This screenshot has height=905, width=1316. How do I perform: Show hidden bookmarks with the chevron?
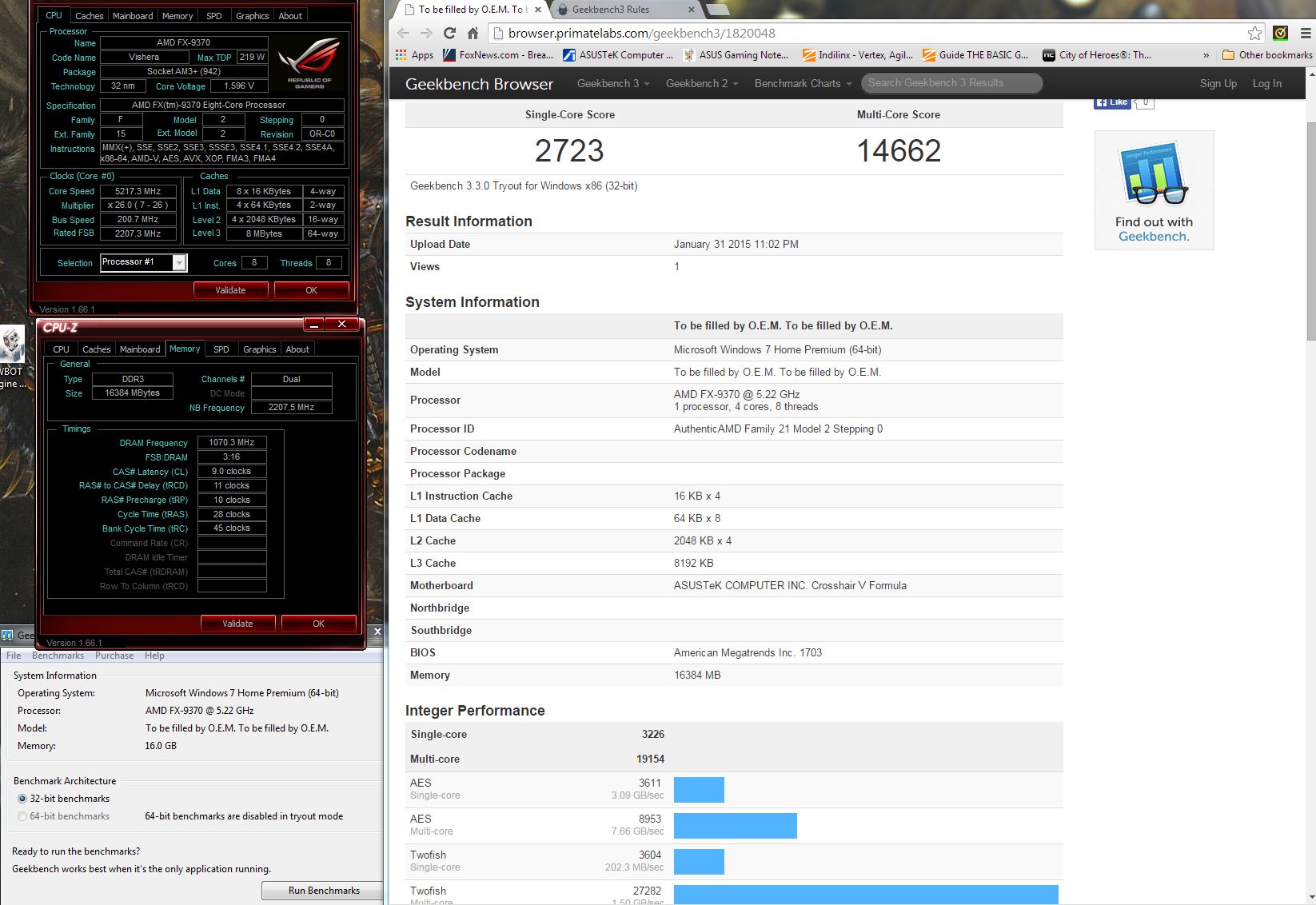pyautogui.click(x=1206, y=55)
